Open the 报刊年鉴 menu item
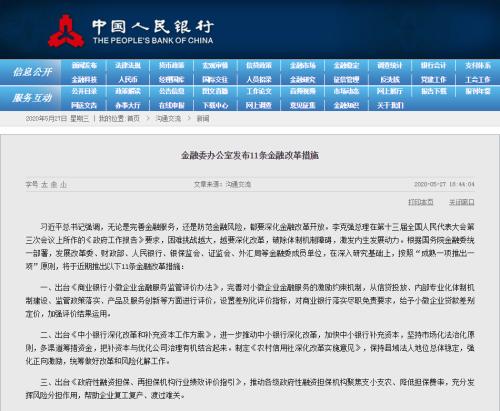 [x=478, y=91]
